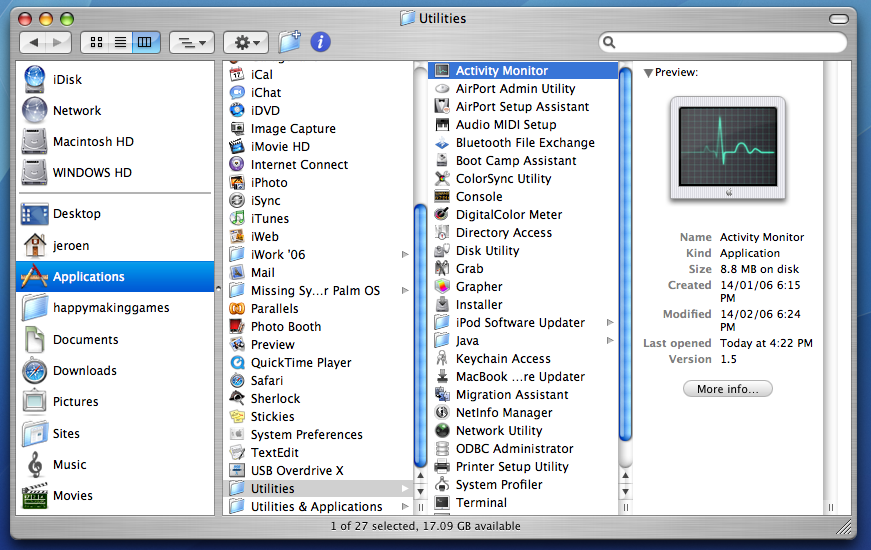Select iTunes in the Applications column

(x=318, y=219)
